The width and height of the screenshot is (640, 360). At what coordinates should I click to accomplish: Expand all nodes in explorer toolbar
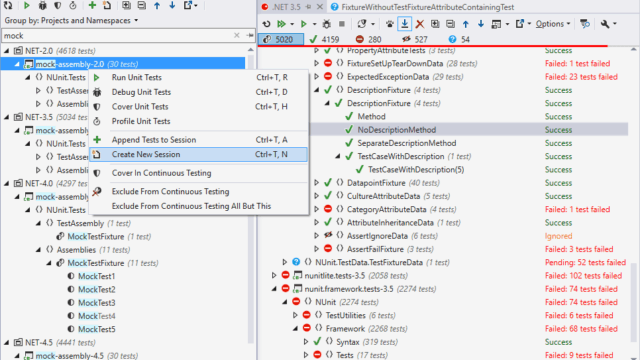[127, 5]
